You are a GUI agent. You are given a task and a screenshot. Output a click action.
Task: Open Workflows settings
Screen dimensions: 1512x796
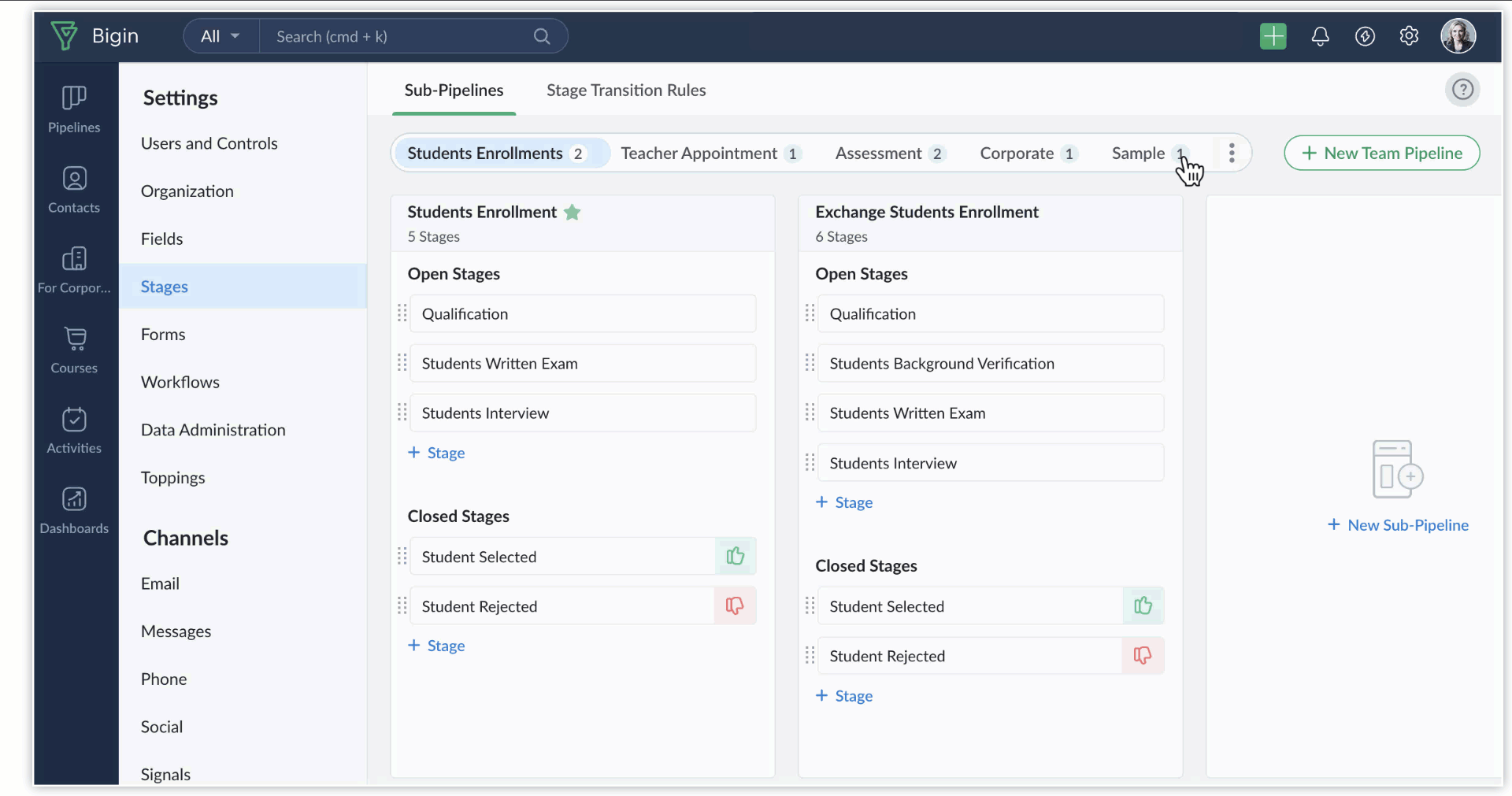click(x=180, y=382)
